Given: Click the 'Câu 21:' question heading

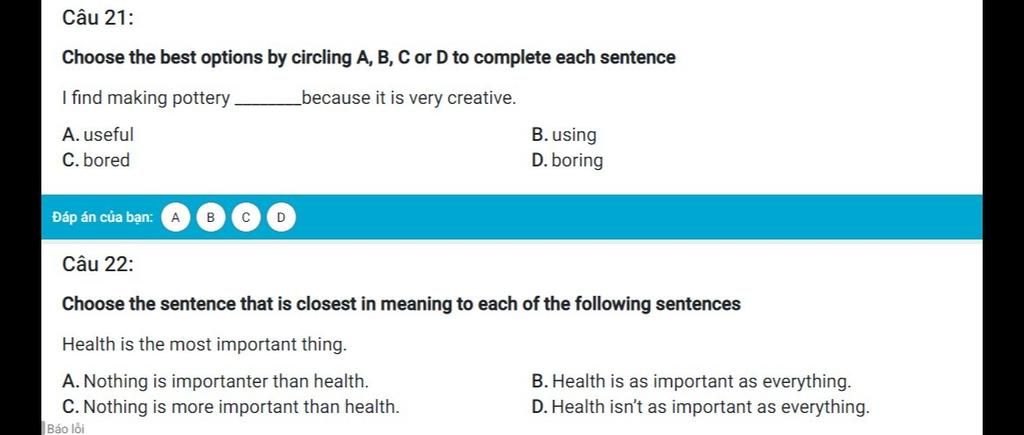Looking at the screenshot, I should tap(98, 18).
